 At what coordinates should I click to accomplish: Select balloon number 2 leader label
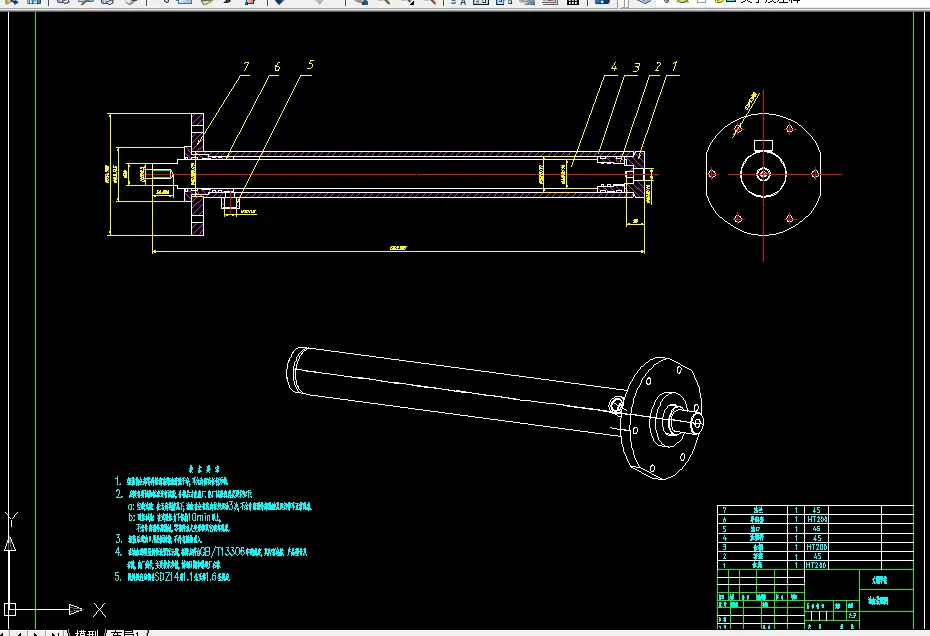tap(657, 66)
